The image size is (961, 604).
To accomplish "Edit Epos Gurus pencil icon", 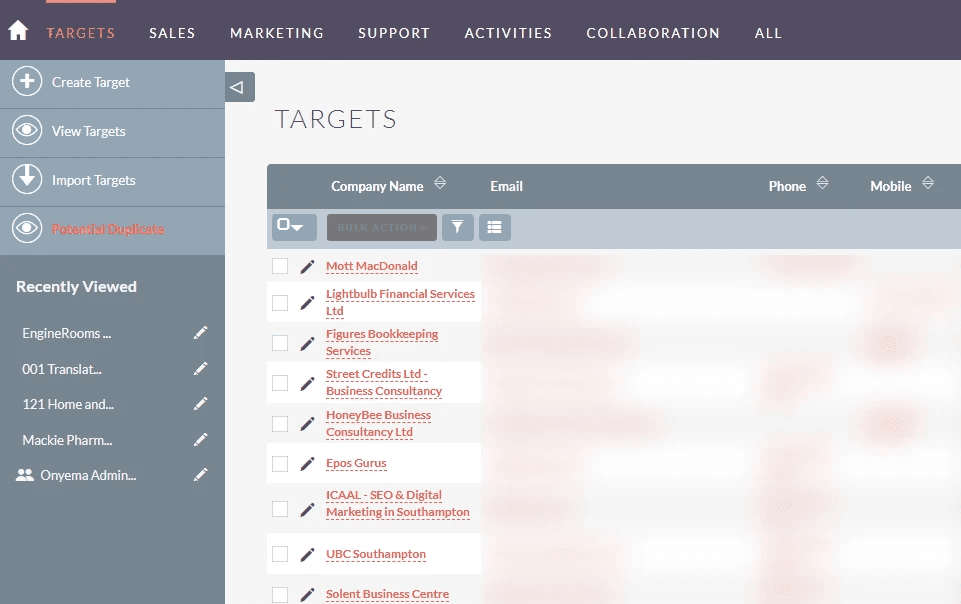I will coord(307,464).
